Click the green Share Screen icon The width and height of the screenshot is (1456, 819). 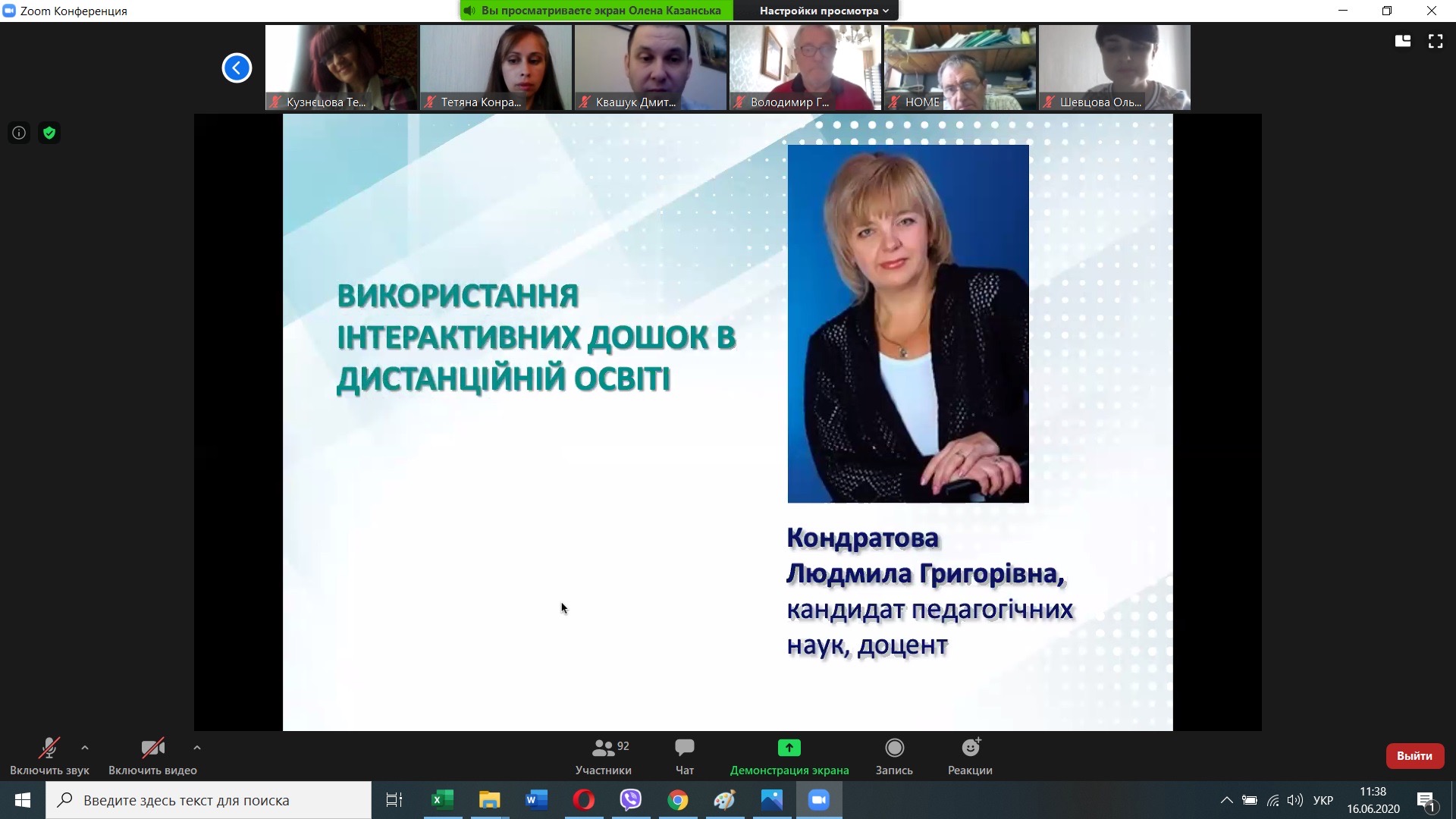click(x=789, y=748)
